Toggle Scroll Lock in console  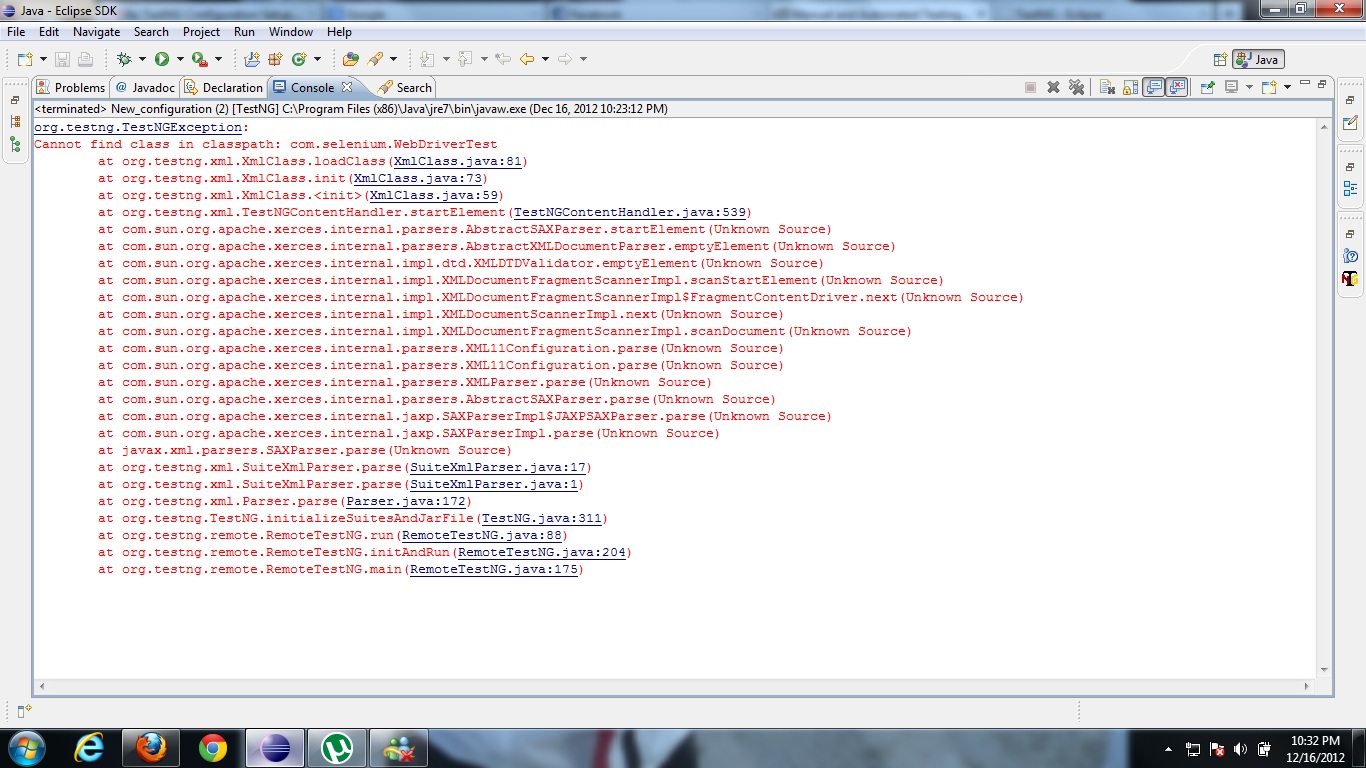click(x=1131, y=87)
